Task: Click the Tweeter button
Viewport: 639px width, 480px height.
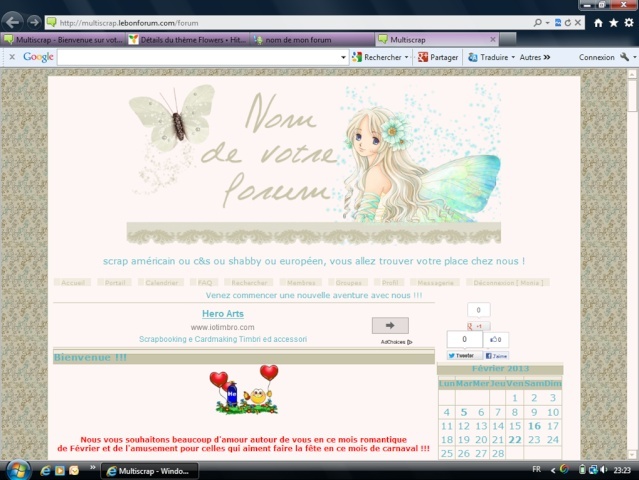Action: 464,356
